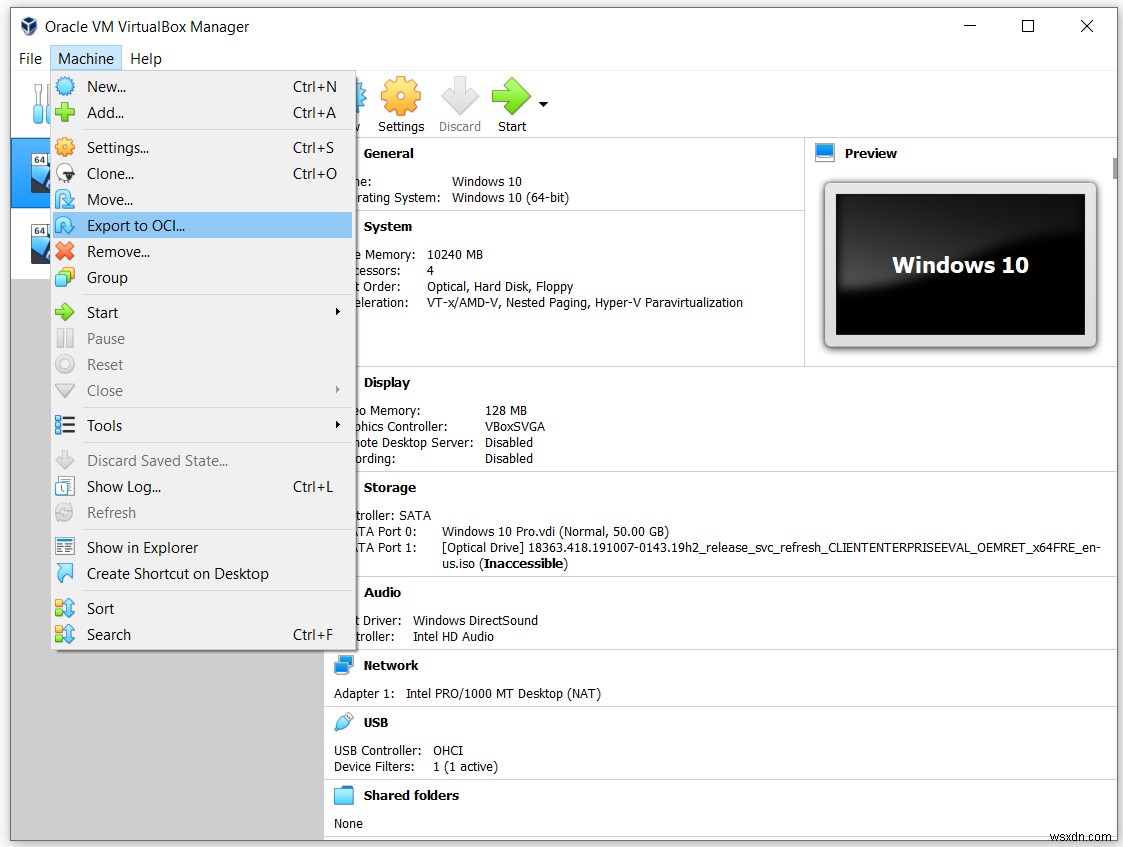Click the Preview panel screen icon
Screen dimensions: 1123x847
[x=825, y=152]
